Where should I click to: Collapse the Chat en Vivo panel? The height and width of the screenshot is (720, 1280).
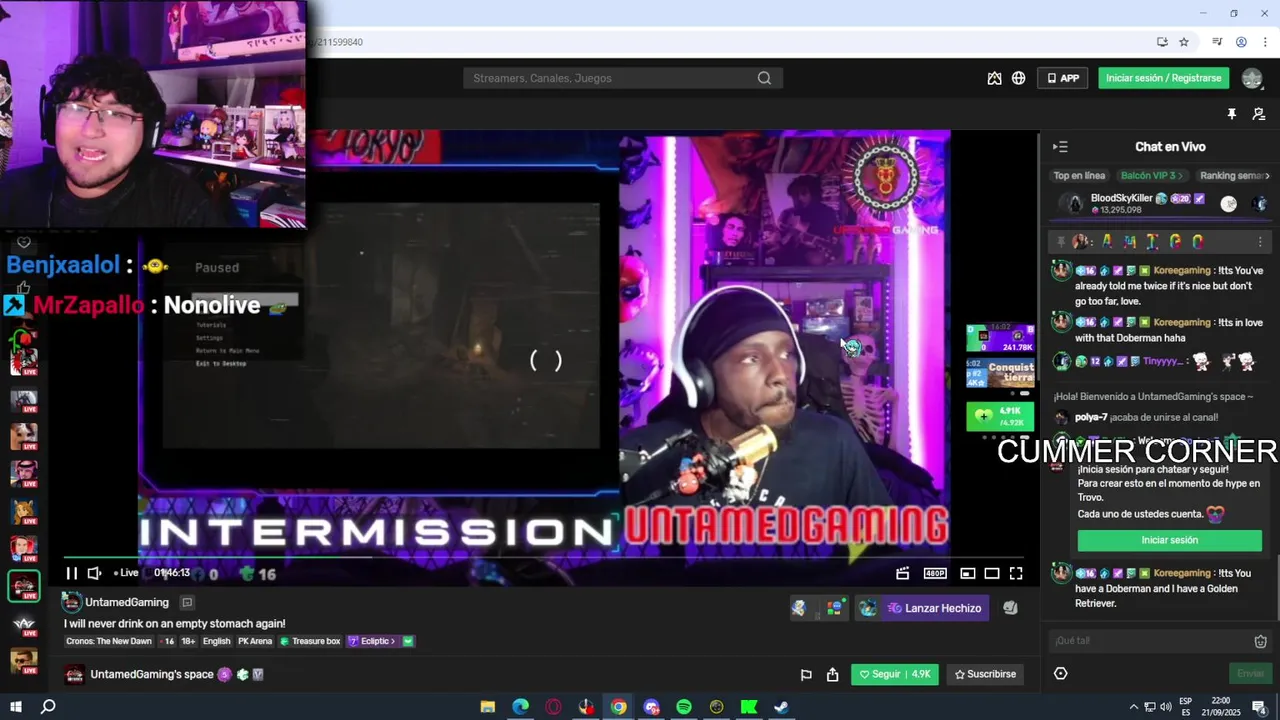pos(1060,147)
